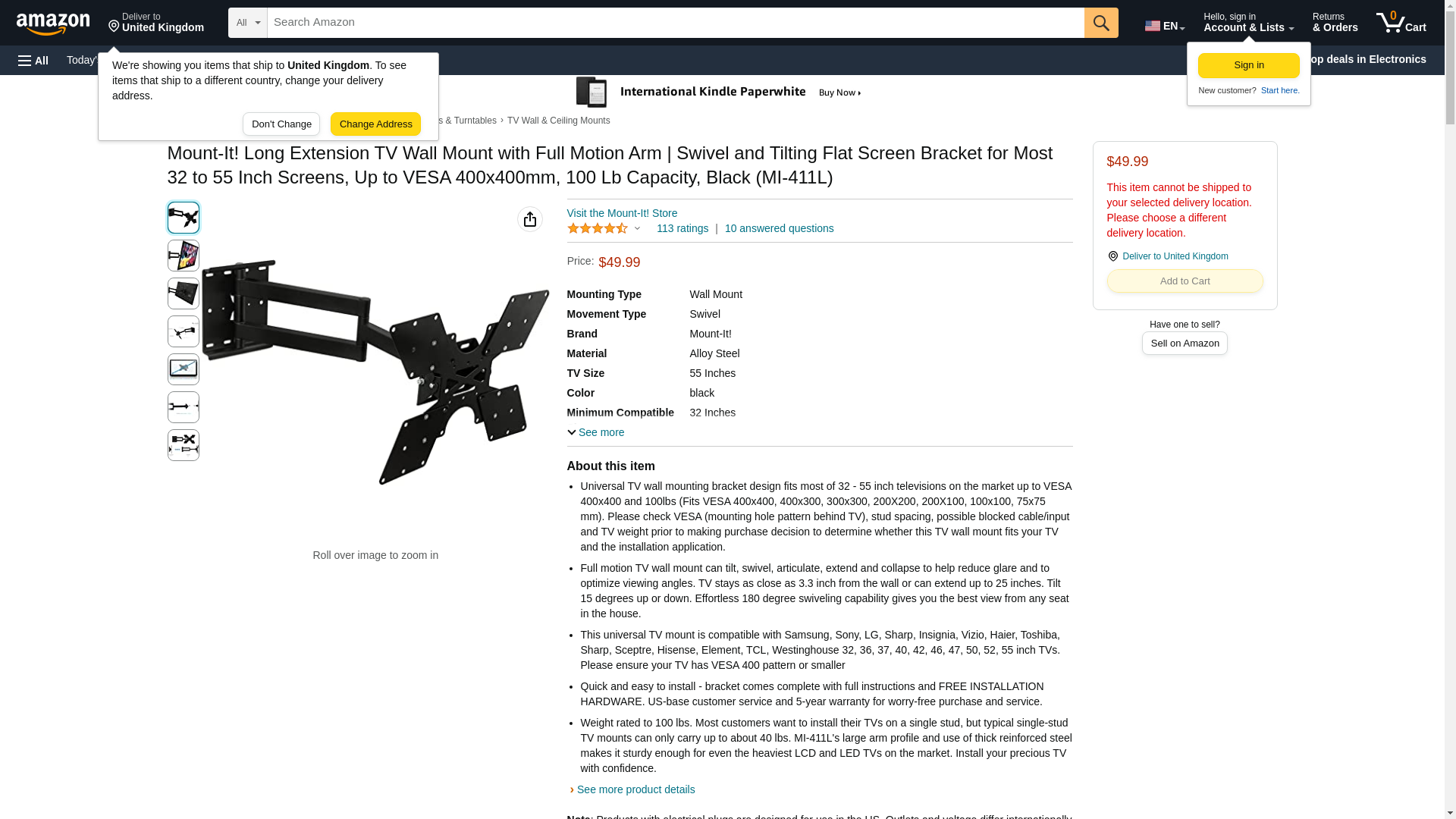This screenshot has height=819, width=1456.
Task: Open the search category All dropdown
Action: coord(248,23)
